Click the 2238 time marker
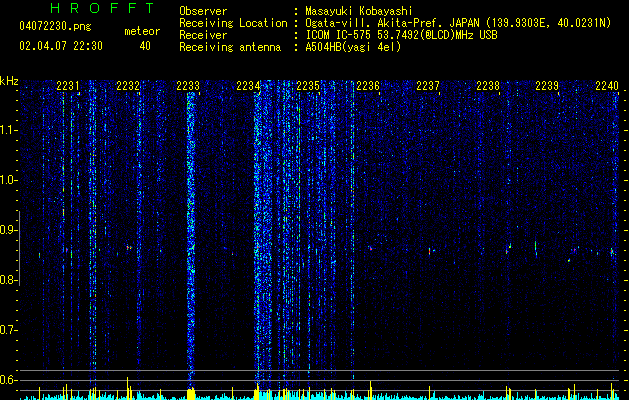Image resolution: width=629 pixels, height=400 pixels. point(488,86)
